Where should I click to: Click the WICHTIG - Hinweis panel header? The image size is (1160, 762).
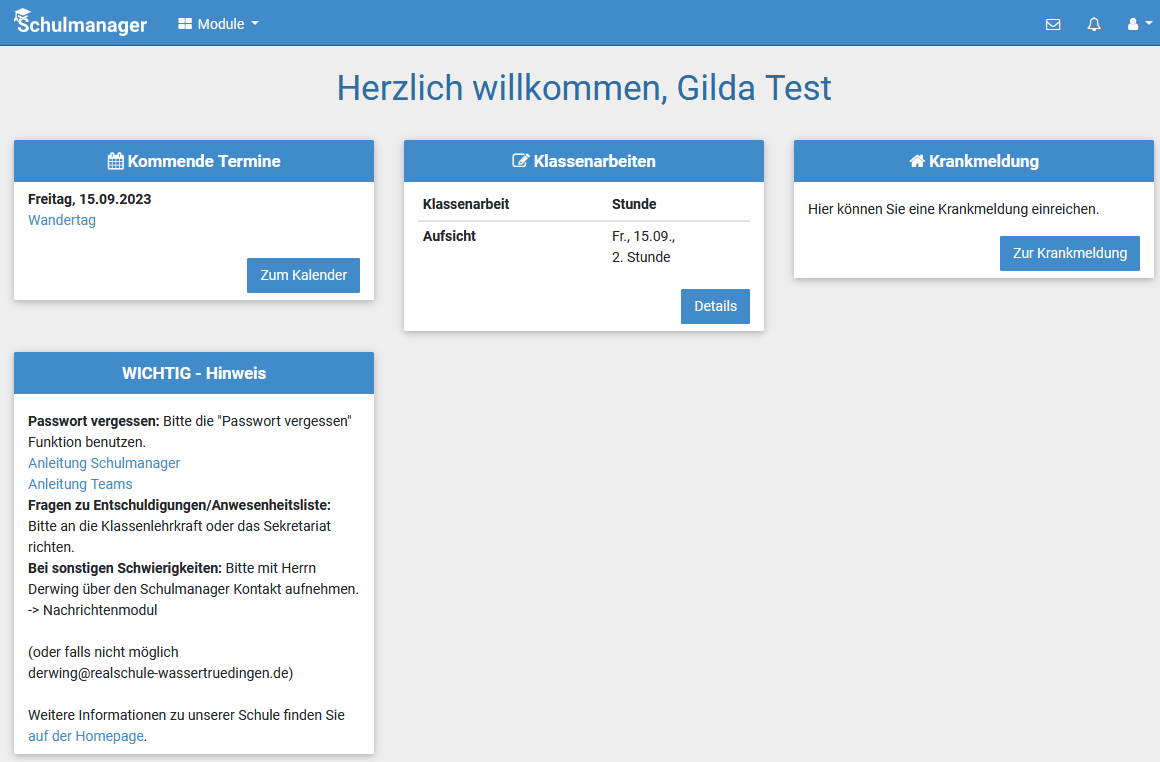coord(194,373)
